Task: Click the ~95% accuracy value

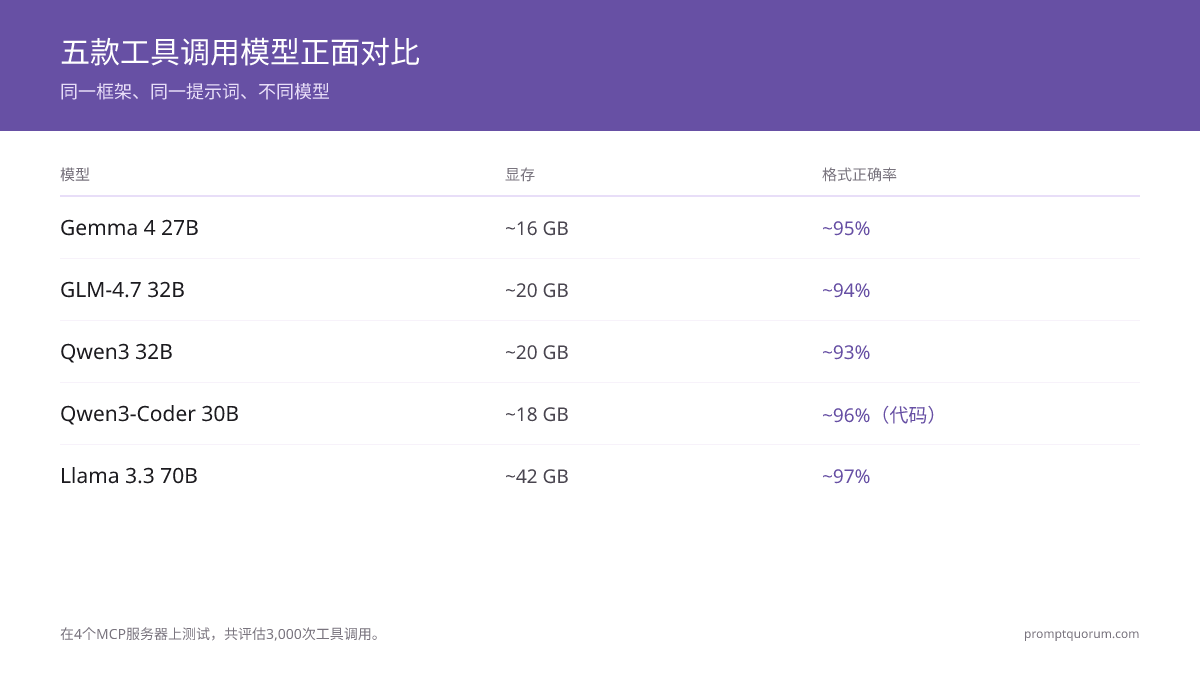Action: click(x=846, y=228)
